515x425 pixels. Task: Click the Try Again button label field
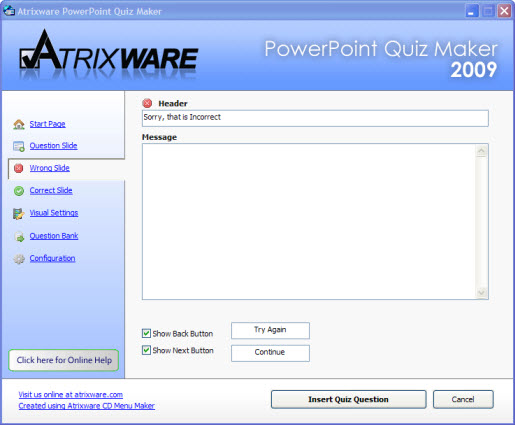click(270, 330)
